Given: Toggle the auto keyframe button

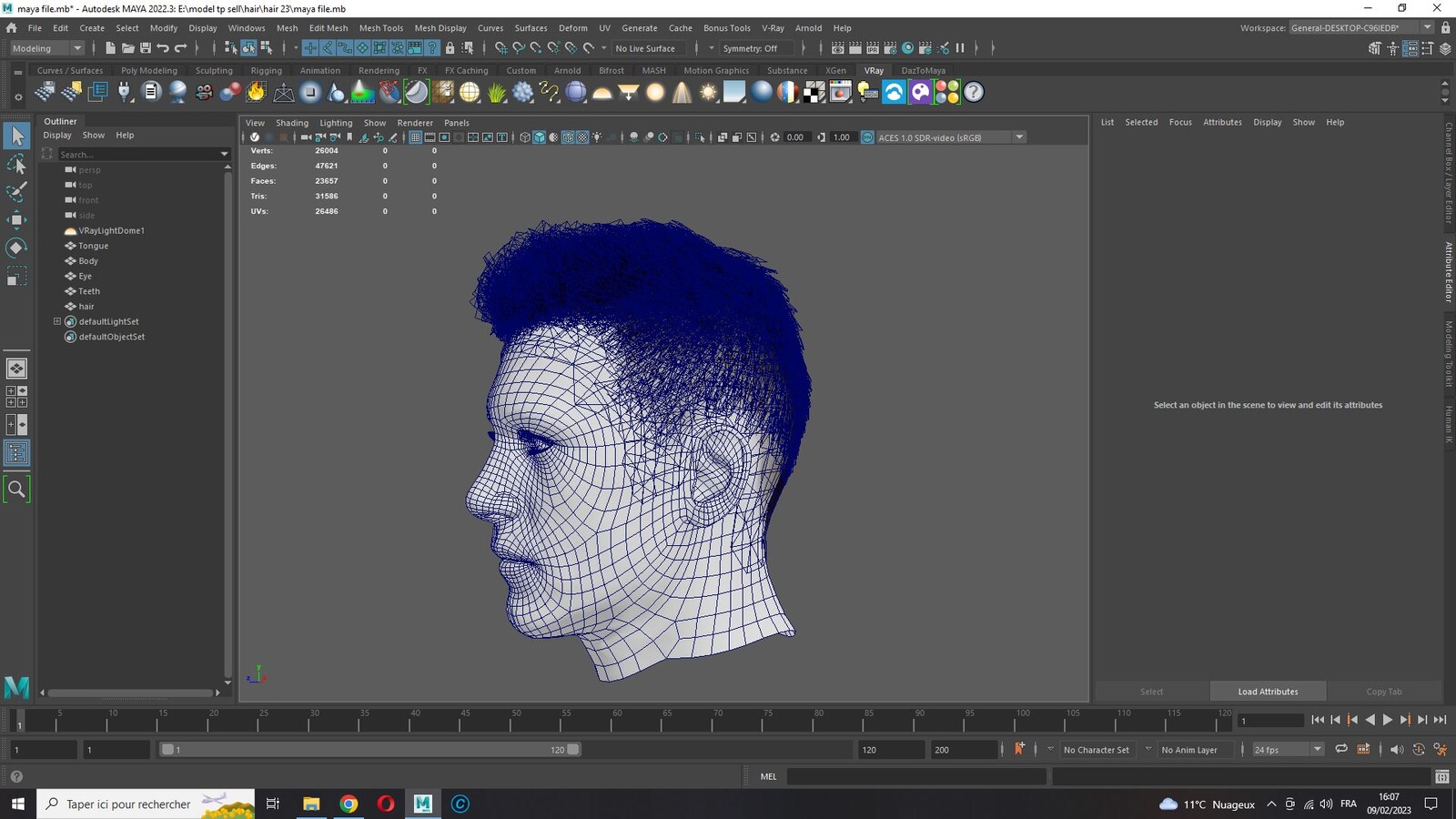Looking at the screenshot, I should 1018,749.
